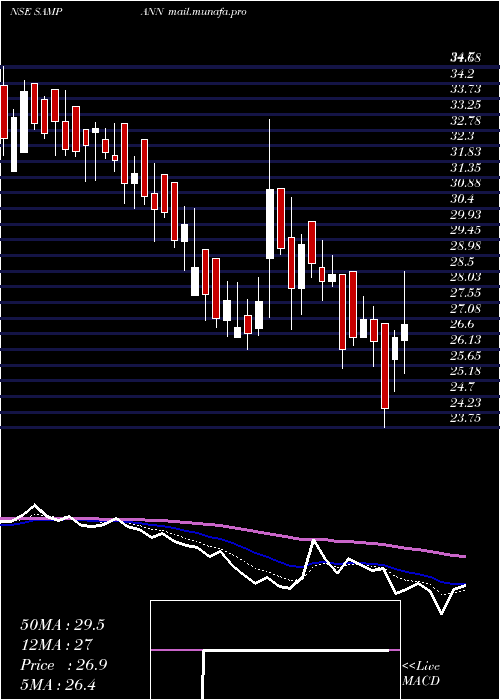Click the 32.78 price axis label
The height and width of the screenshot is (700, 500).
tap(466, 121)
